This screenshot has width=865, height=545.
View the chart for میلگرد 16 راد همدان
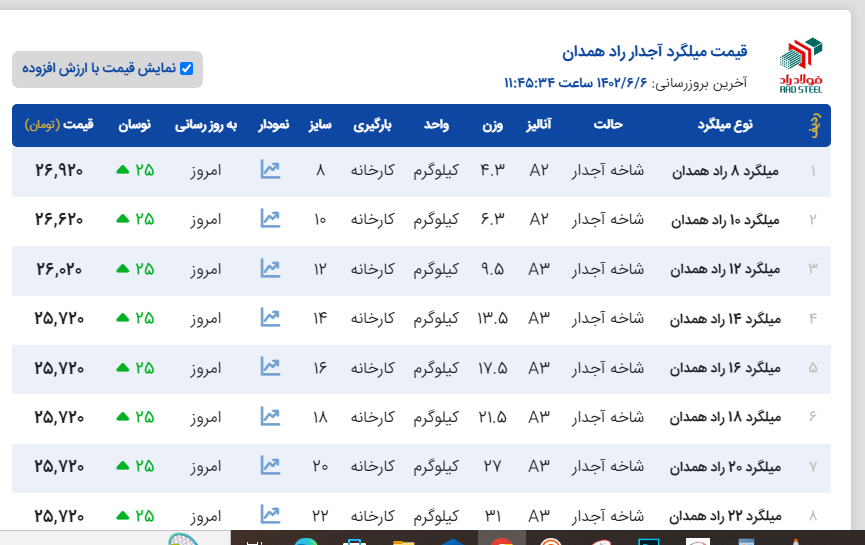pos(270,366)
